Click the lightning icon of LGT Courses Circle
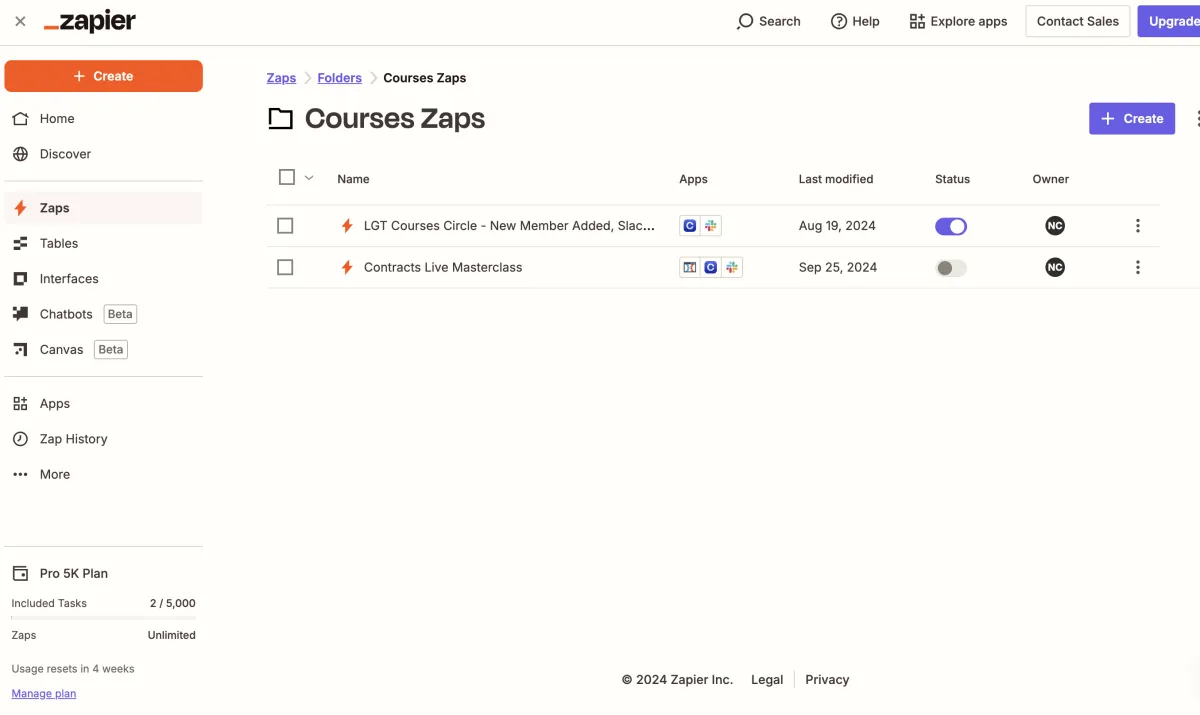The image size is (1200, 715). (347, 226)
